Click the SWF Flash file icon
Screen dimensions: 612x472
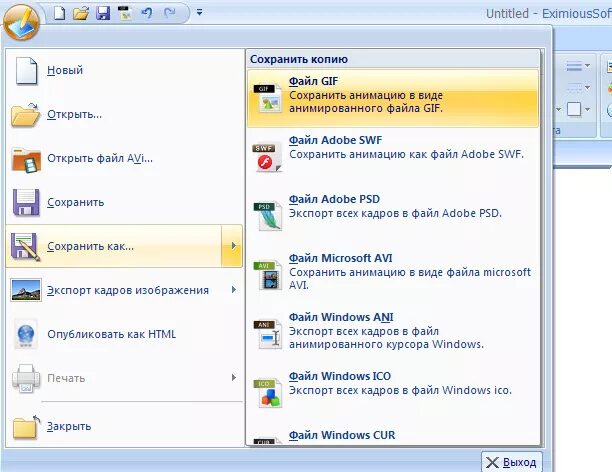pos(268,158)
